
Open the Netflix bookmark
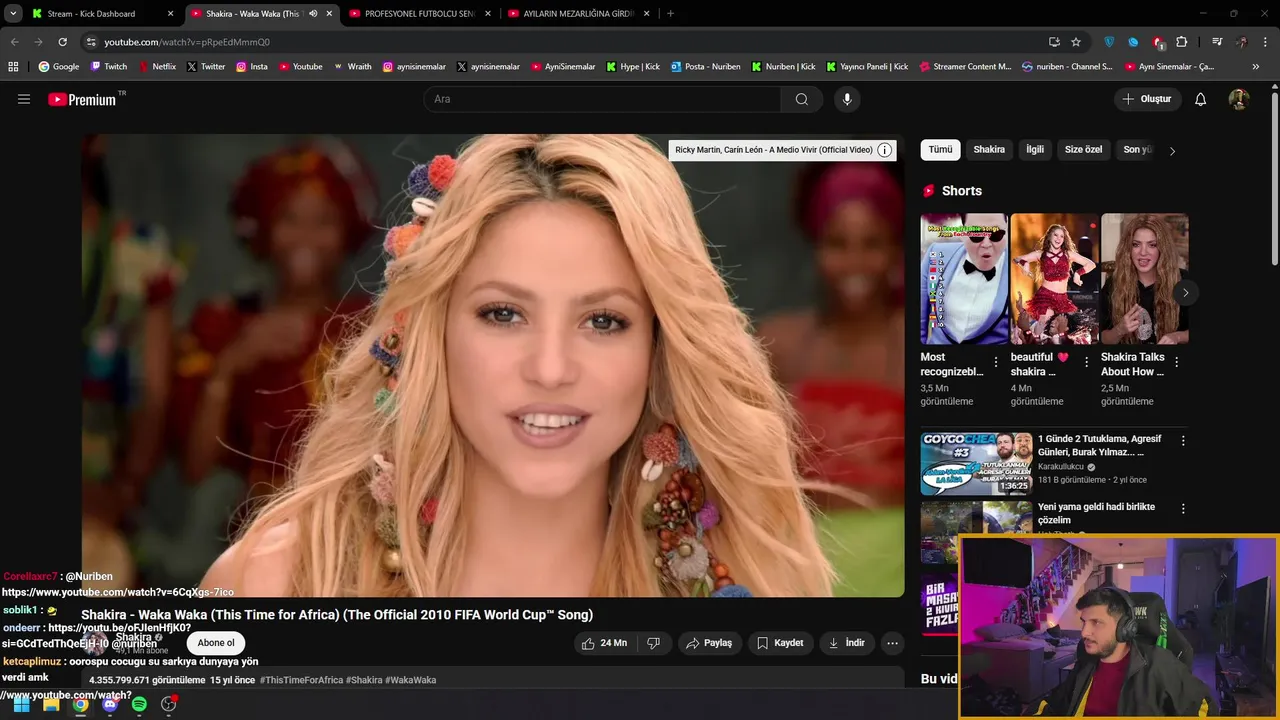(x=157, y=67)
